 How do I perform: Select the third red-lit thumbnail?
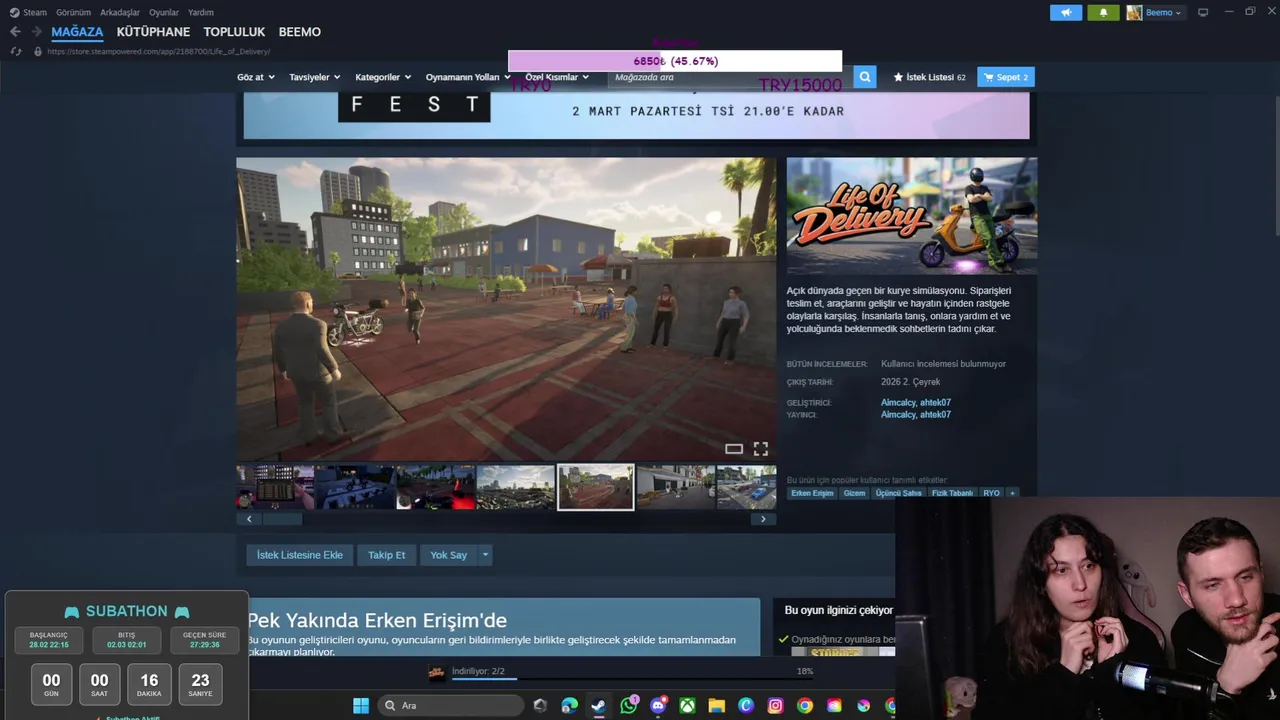(x=435, y=487)
